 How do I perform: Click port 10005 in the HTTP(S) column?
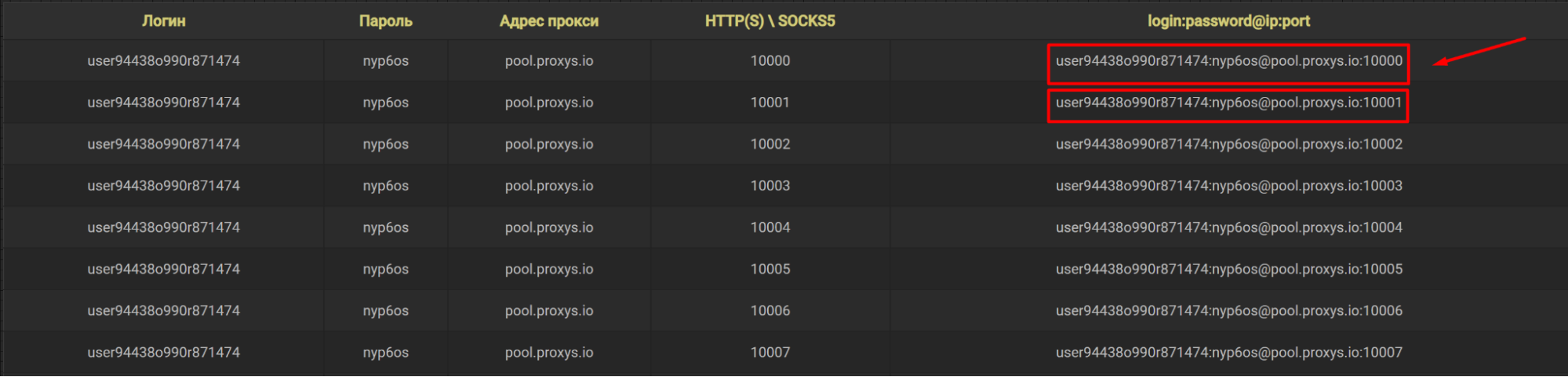pos(769,269)
